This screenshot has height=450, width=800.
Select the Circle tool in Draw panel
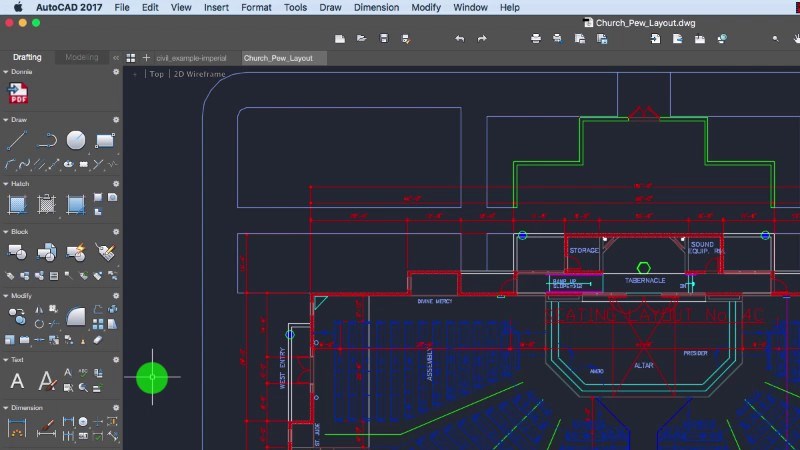[x=76, y=140]
